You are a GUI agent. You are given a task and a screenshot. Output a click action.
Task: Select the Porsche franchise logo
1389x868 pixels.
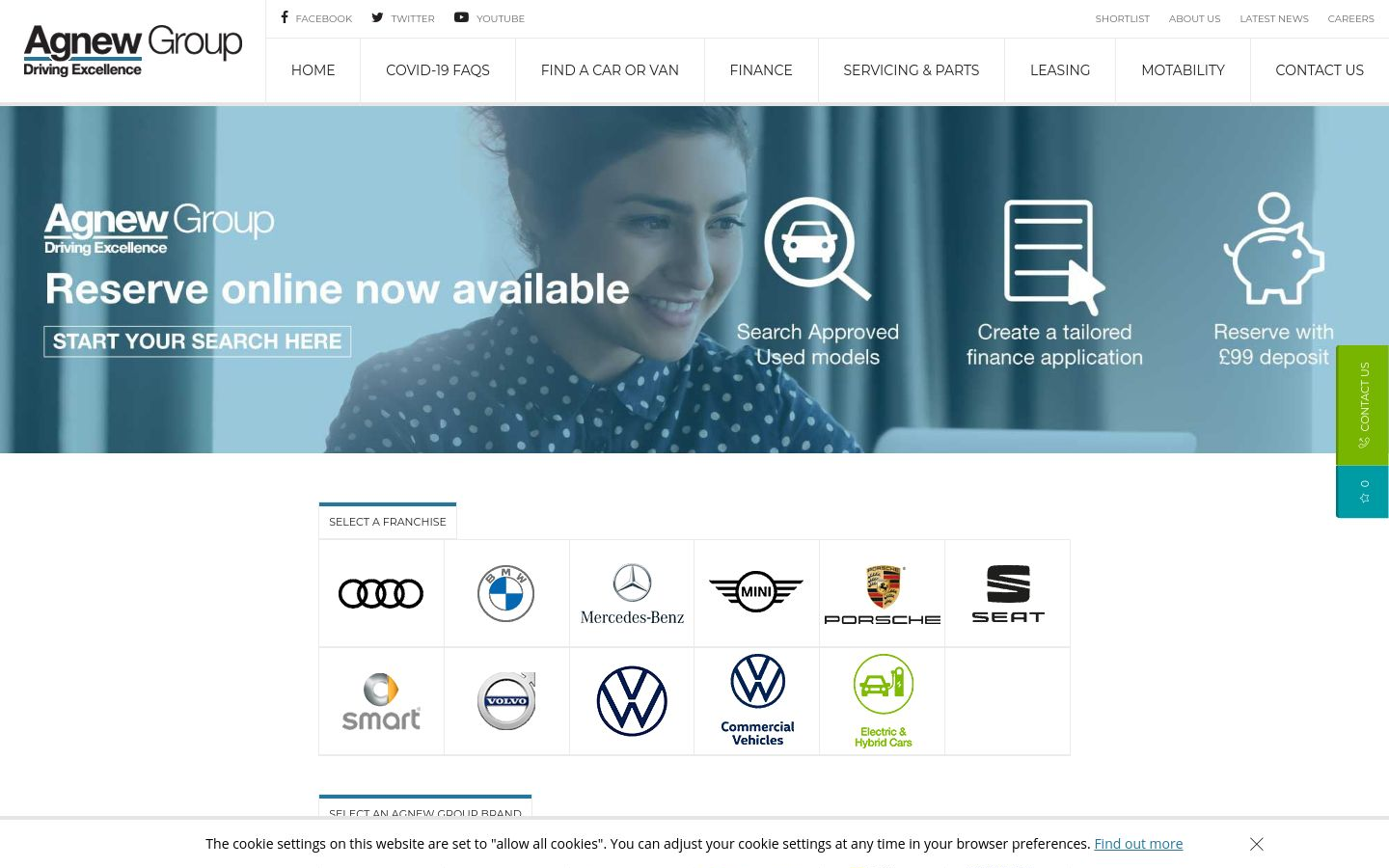point(882,593)
